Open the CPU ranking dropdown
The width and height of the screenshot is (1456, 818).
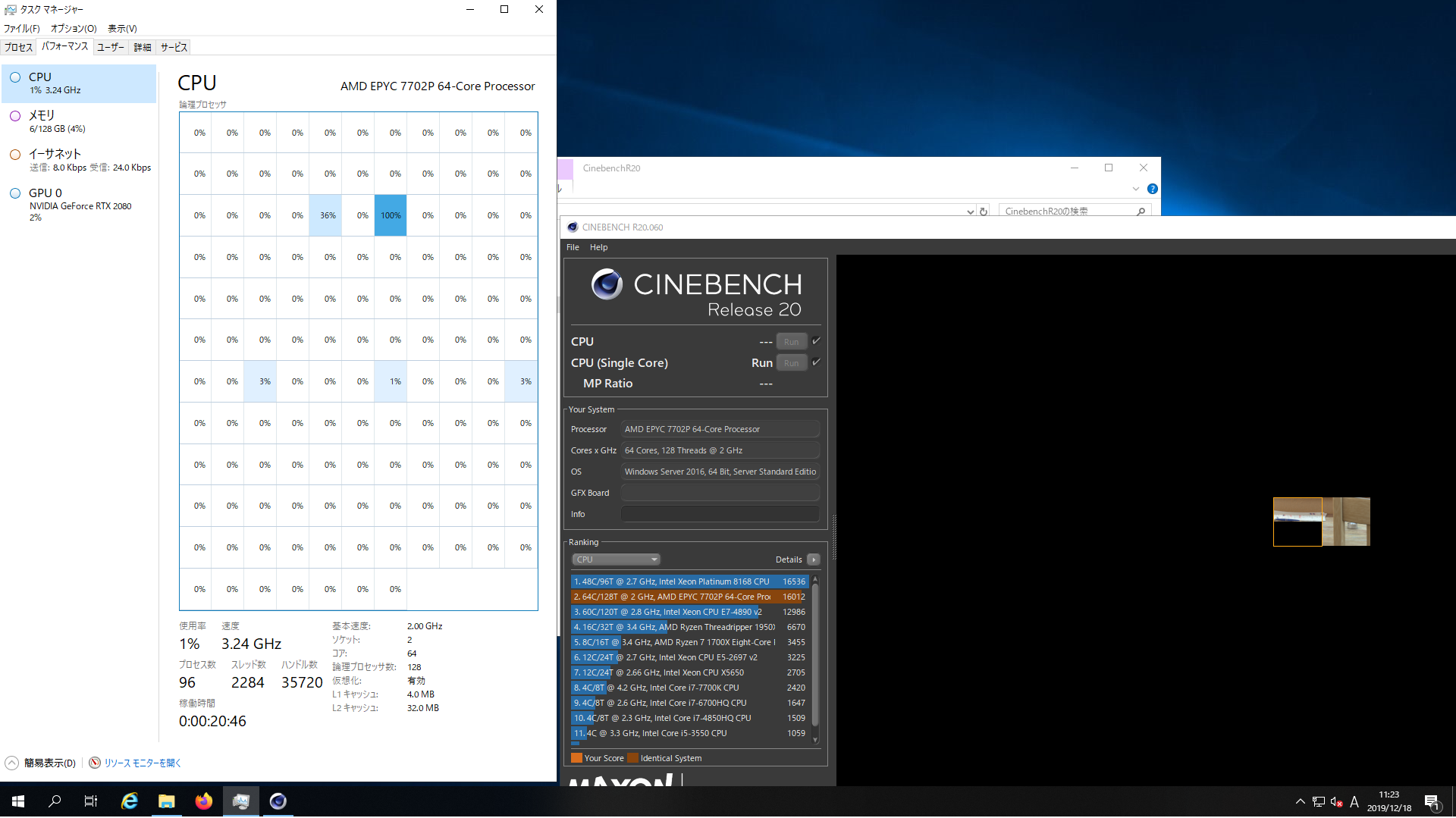pyautogui.click(x=616, y=559)
